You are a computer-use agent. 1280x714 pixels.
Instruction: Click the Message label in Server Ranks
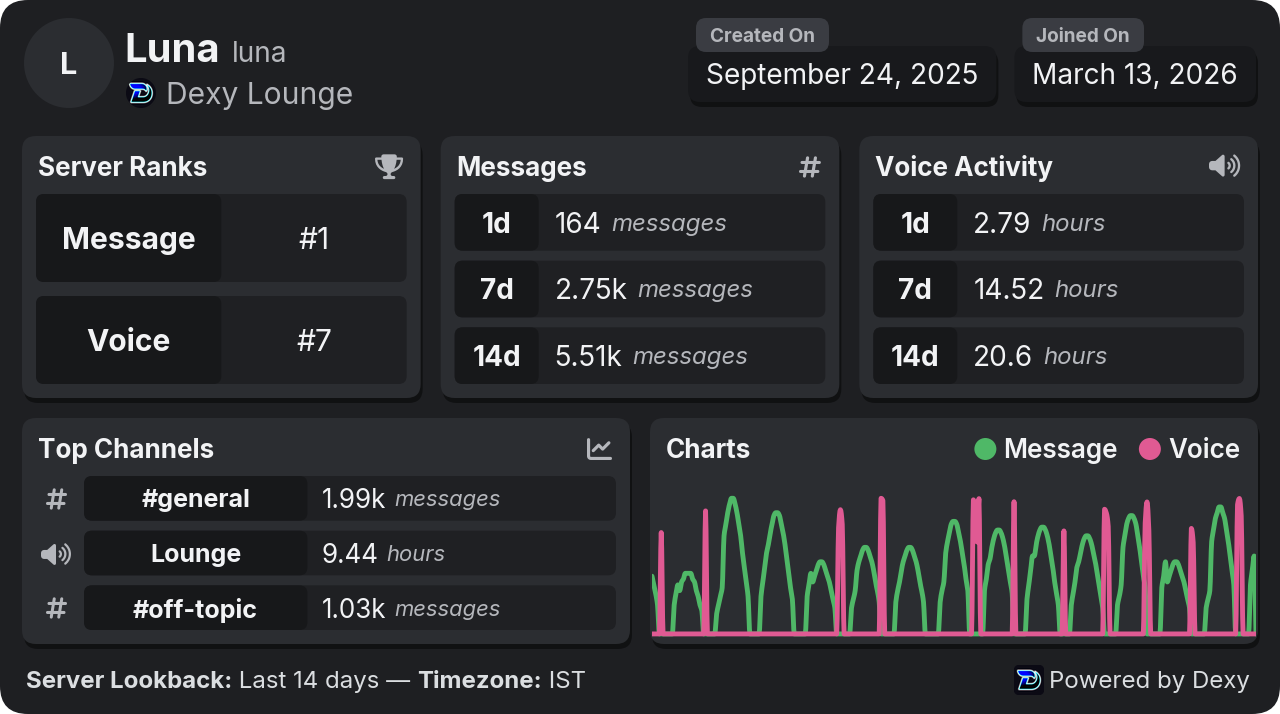pyautogui.click(x=129, y=238)
